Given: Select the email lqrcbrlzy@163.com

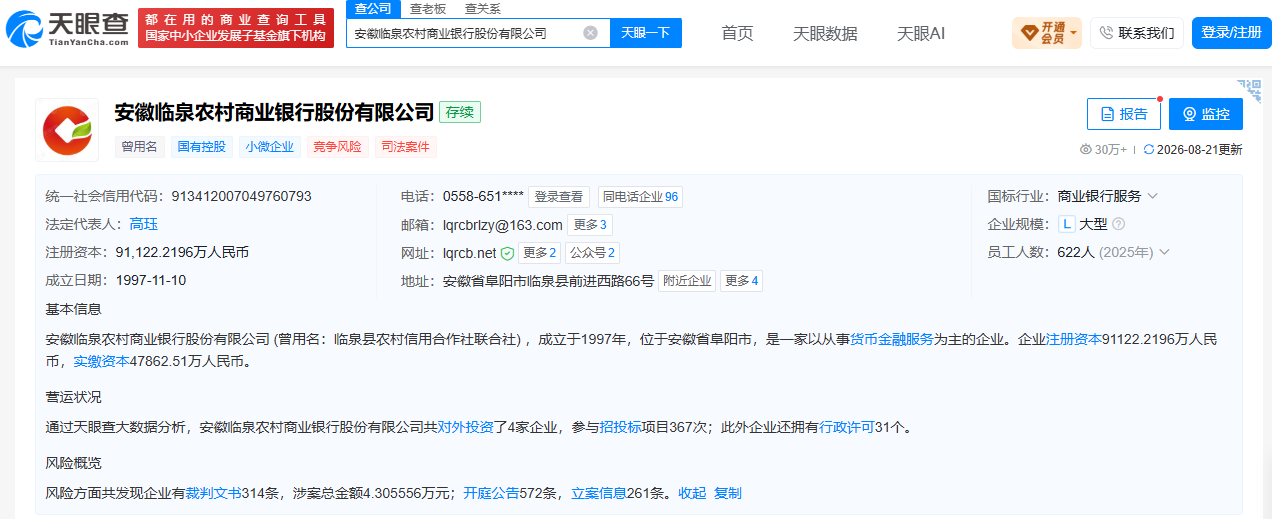Looking at the screenshot, I should (503, 225).
